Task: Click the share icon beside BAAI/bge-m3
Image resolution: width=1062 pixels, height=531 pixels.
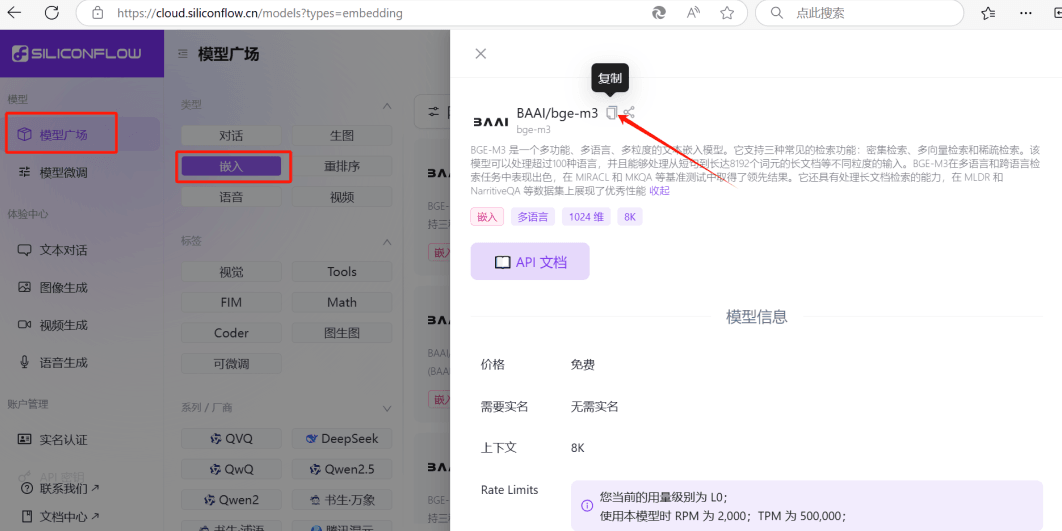Action: coord(629,113)
